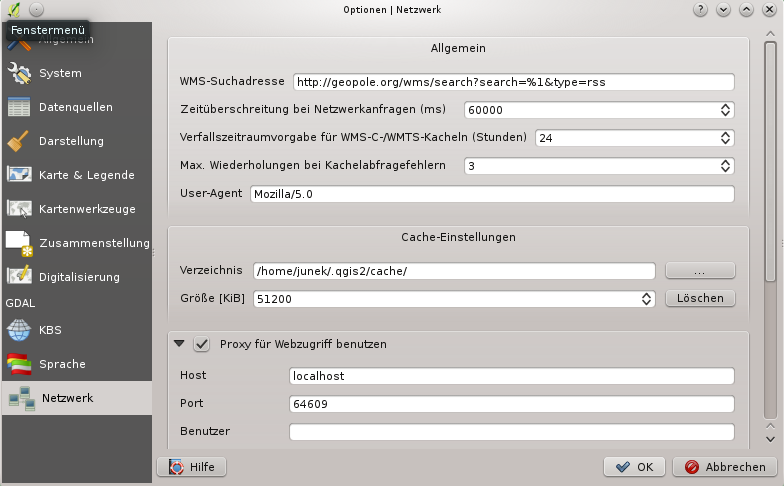Select the Karte & Legende page
This screenshot has width=784, height=486.
pyautogui.click(x=77, y=175)
